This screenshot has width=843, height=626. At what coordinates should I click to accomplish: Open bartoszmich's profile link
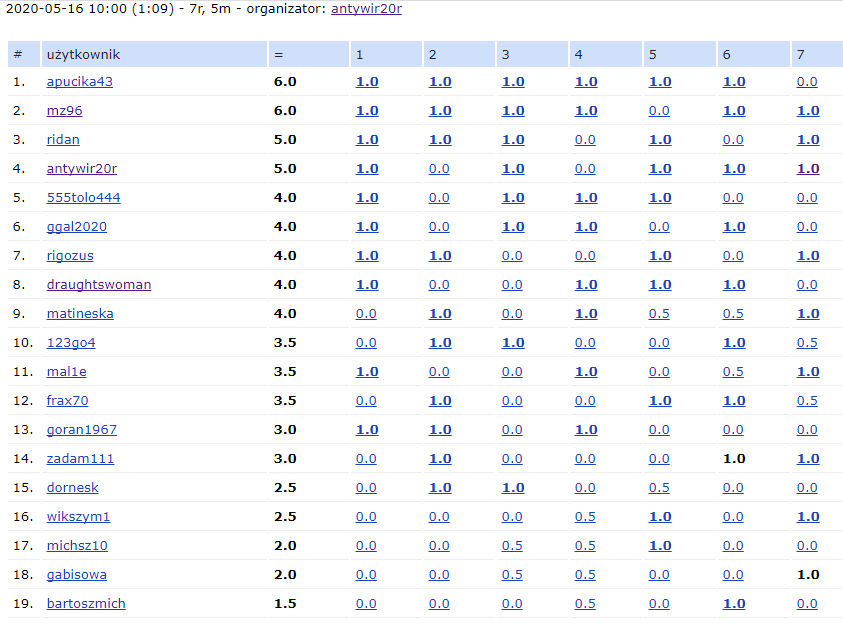[86, 604]
